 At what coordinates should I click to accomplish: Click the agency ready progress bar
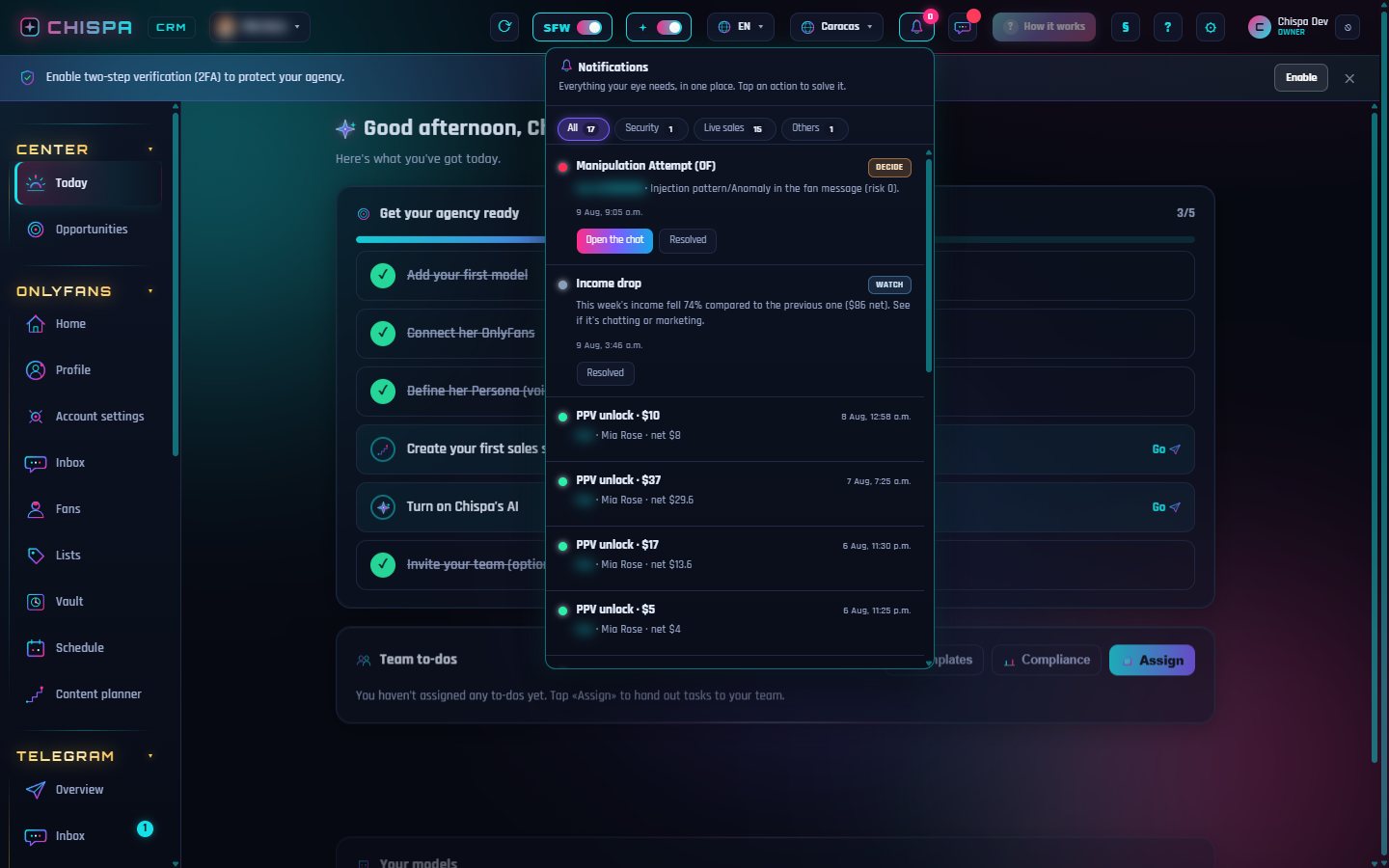[776, 239]
